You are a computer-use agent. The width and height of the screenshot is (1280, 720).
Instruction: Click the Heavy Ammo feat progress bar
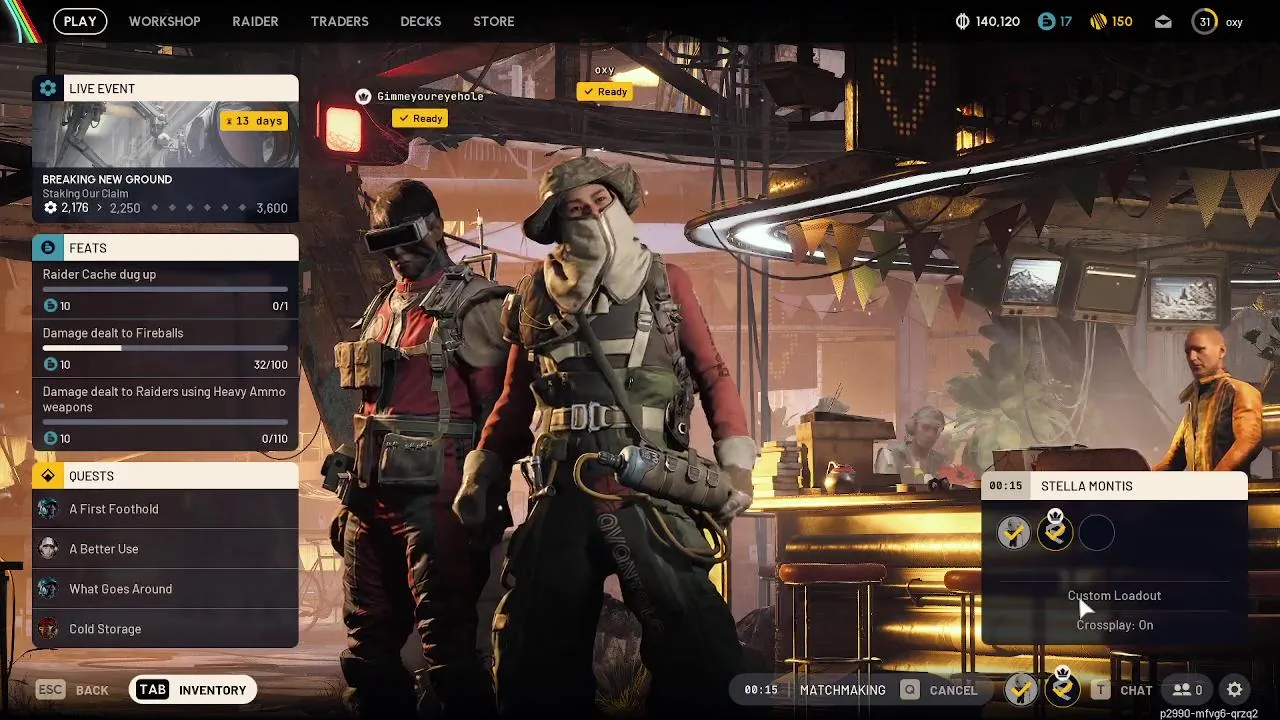[165, 422]
